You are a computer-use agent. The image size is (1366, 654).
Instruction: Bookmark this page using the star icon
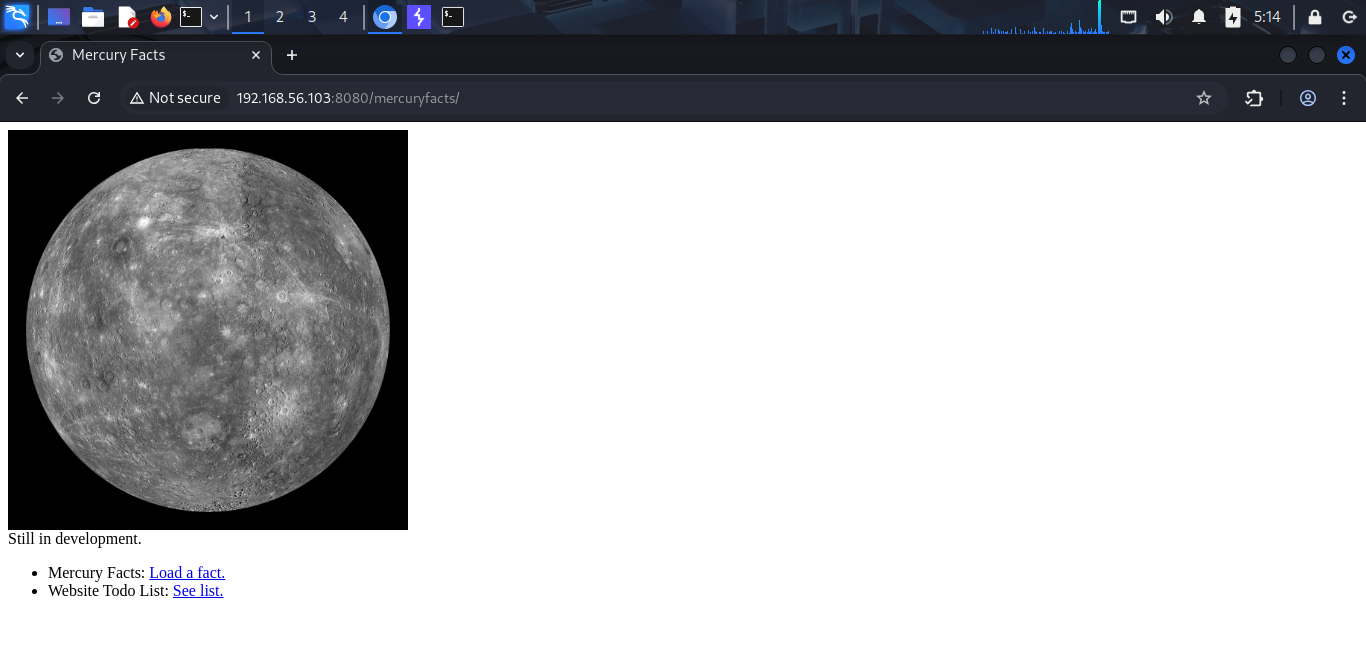click(x=1204, y=97)
